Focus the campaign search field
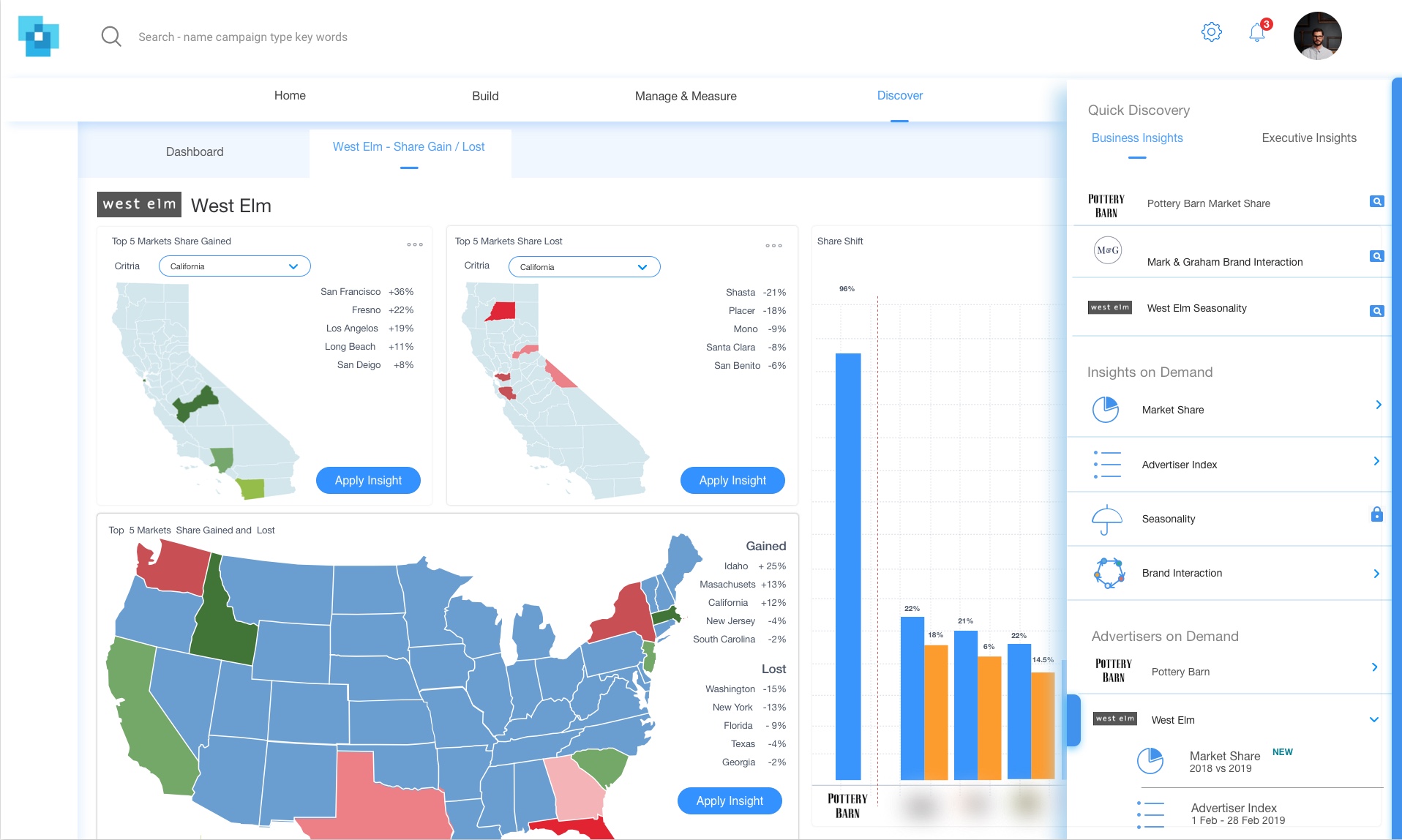 coord(243,37)
